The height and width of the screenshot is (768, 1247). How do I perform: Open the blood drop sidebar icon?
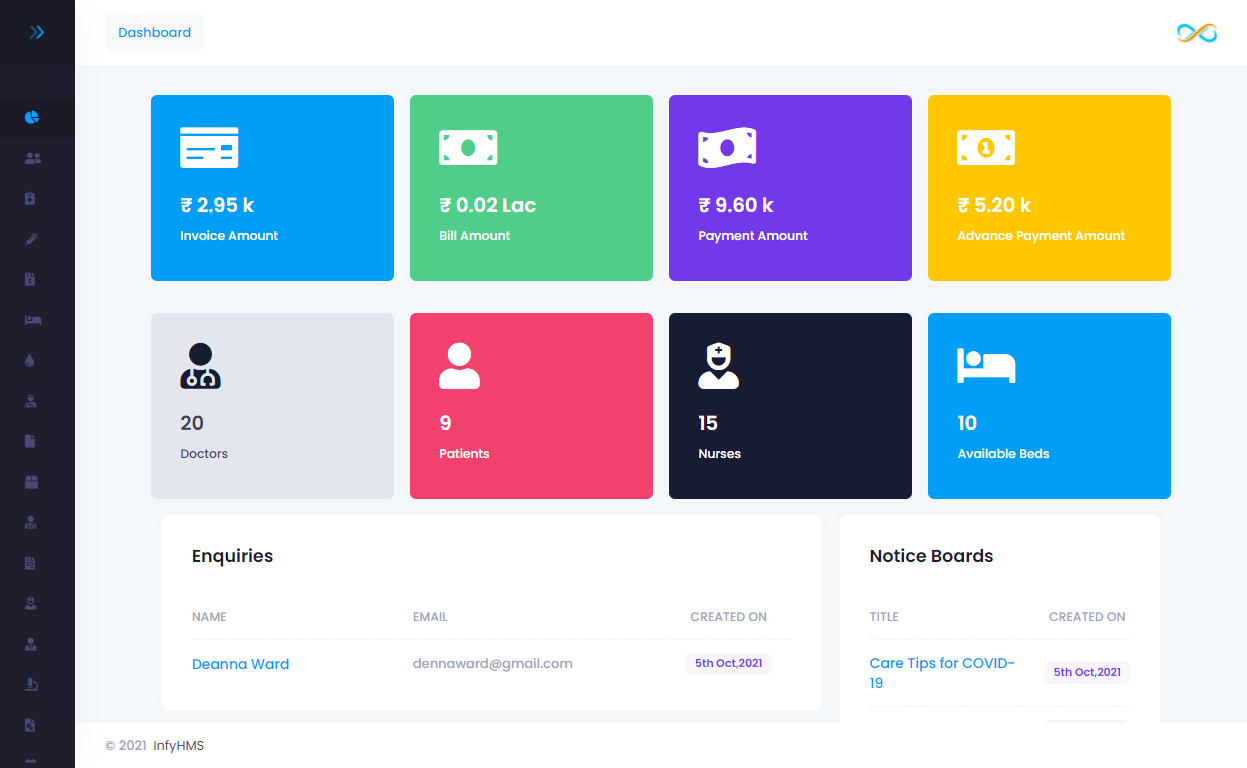[x=31, y=361]
